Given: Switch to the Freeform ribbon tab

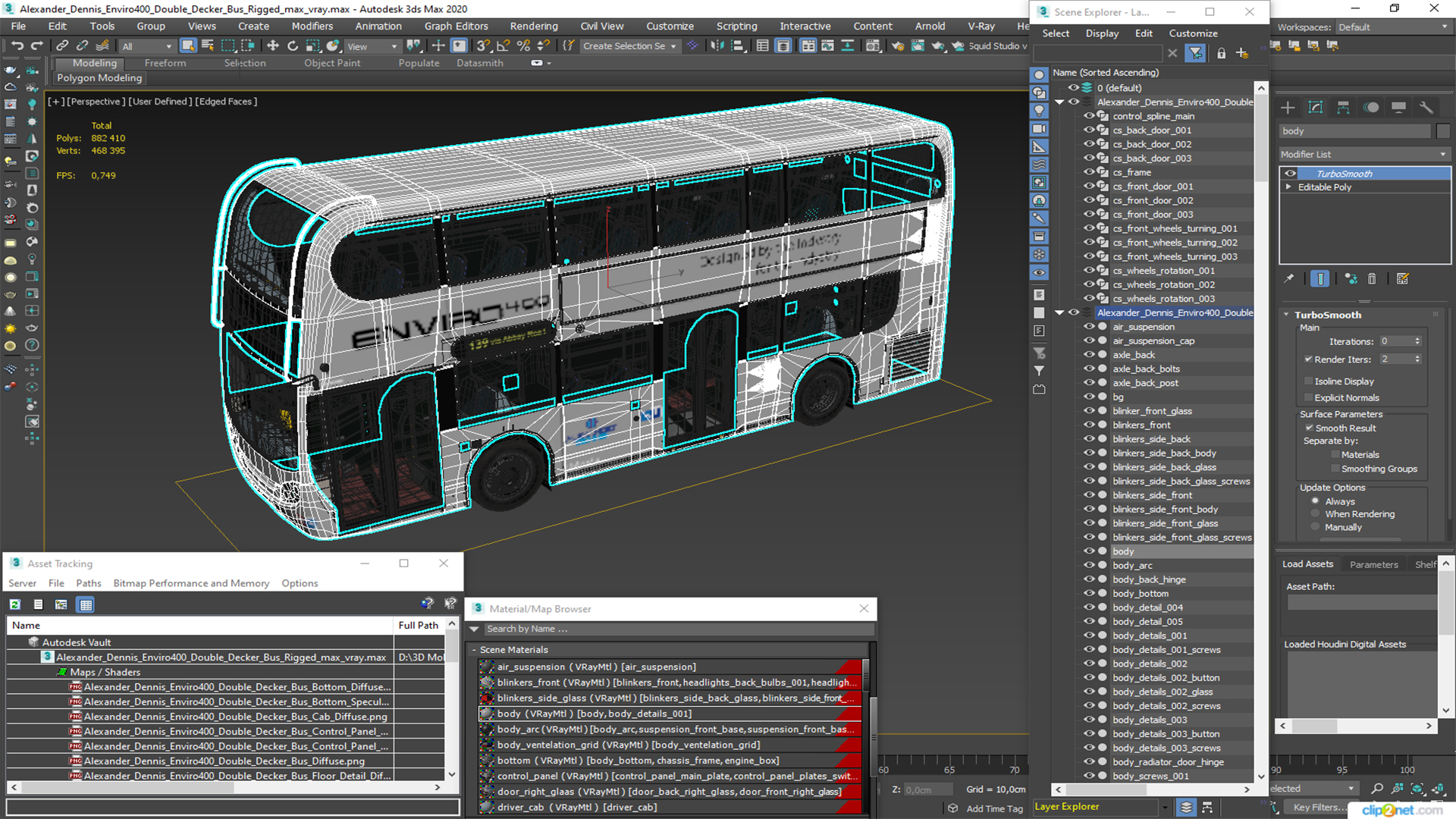Looking at the screenshot, I should (165, 63).
